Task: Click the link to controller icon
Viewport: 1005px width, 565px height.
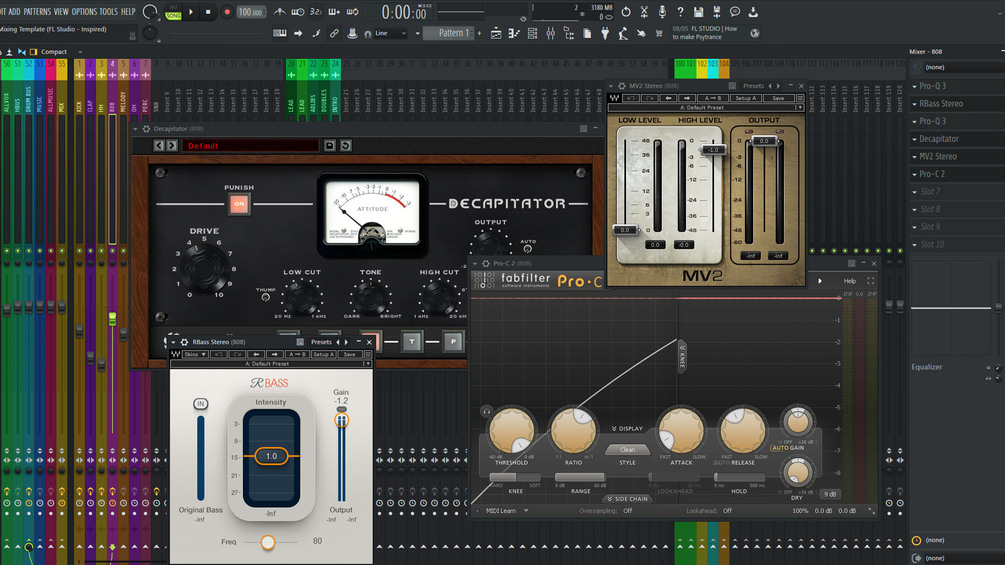Action: pos(334,33)
